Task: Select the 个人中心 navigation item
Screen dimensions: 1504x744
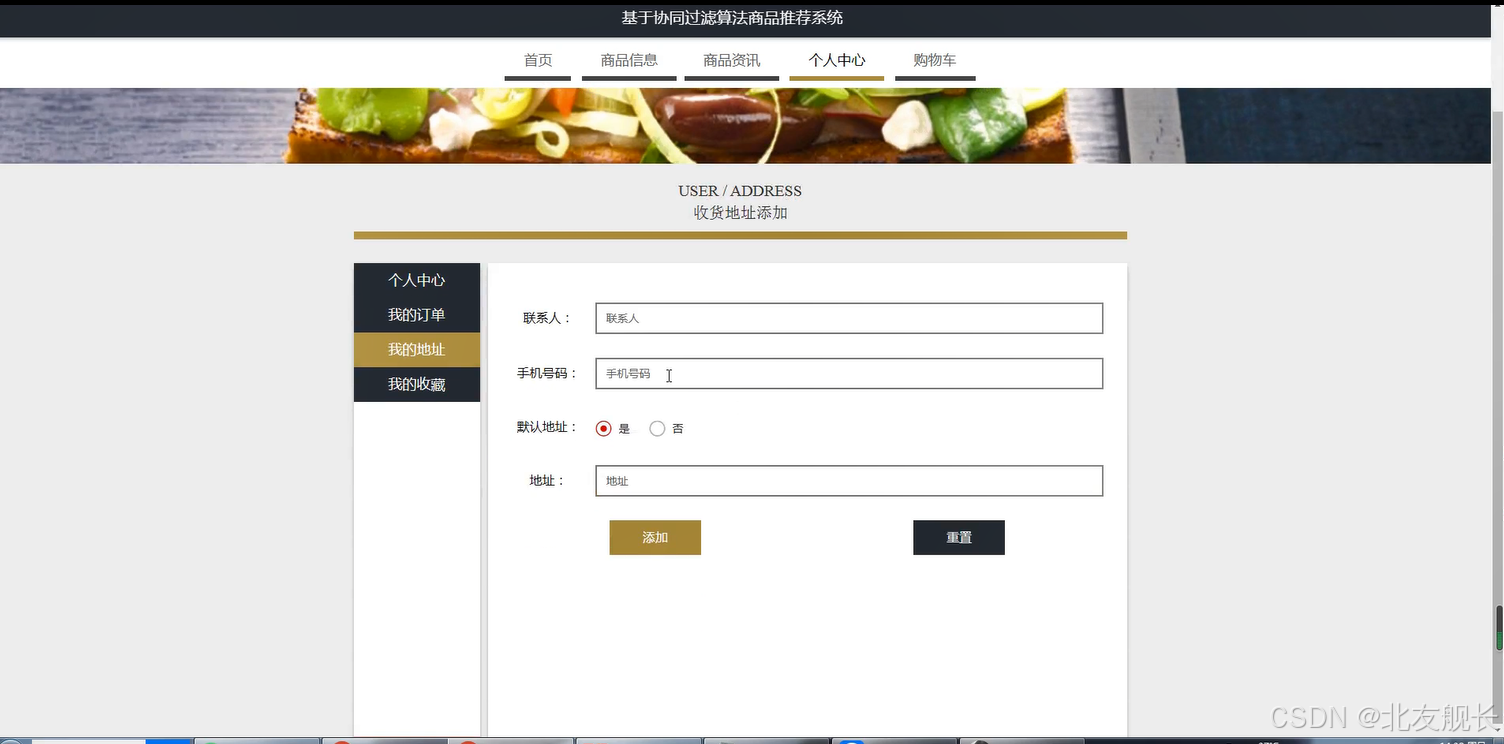Action: [836, 60]
